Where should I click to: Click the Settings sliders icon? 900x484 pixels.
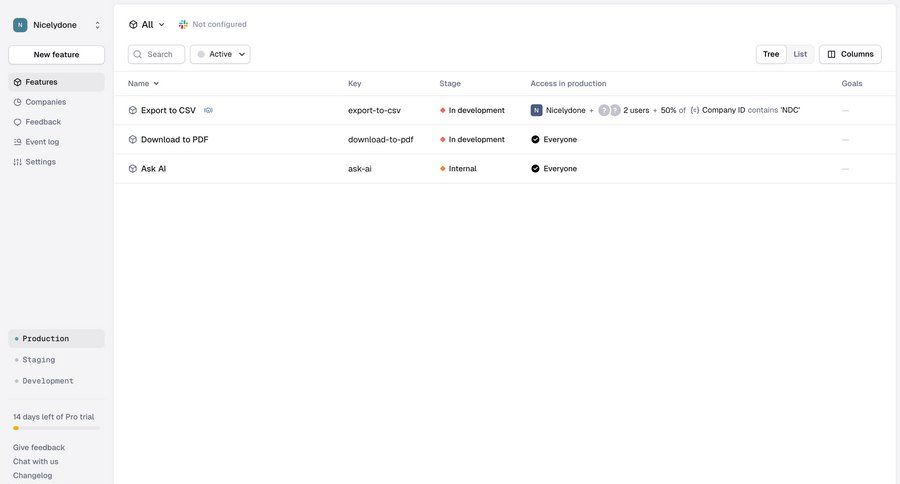[x=17, y=162]
